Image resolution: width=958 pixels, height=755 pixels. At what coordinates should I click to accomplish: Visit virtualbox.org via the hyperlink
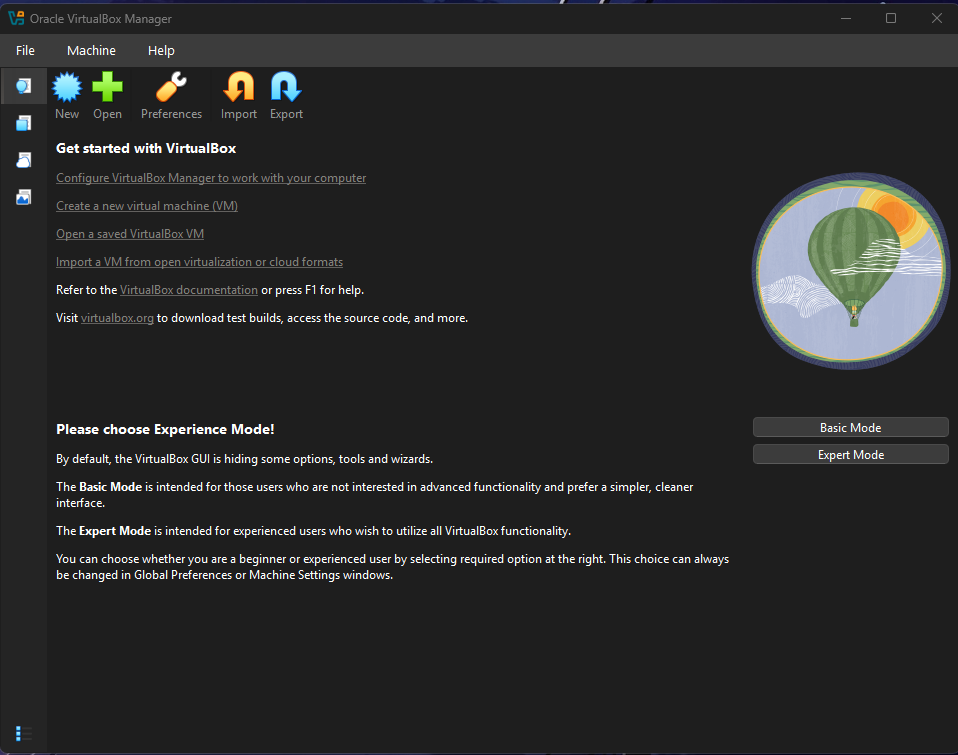pyautogui.click(x=117, y=317)
